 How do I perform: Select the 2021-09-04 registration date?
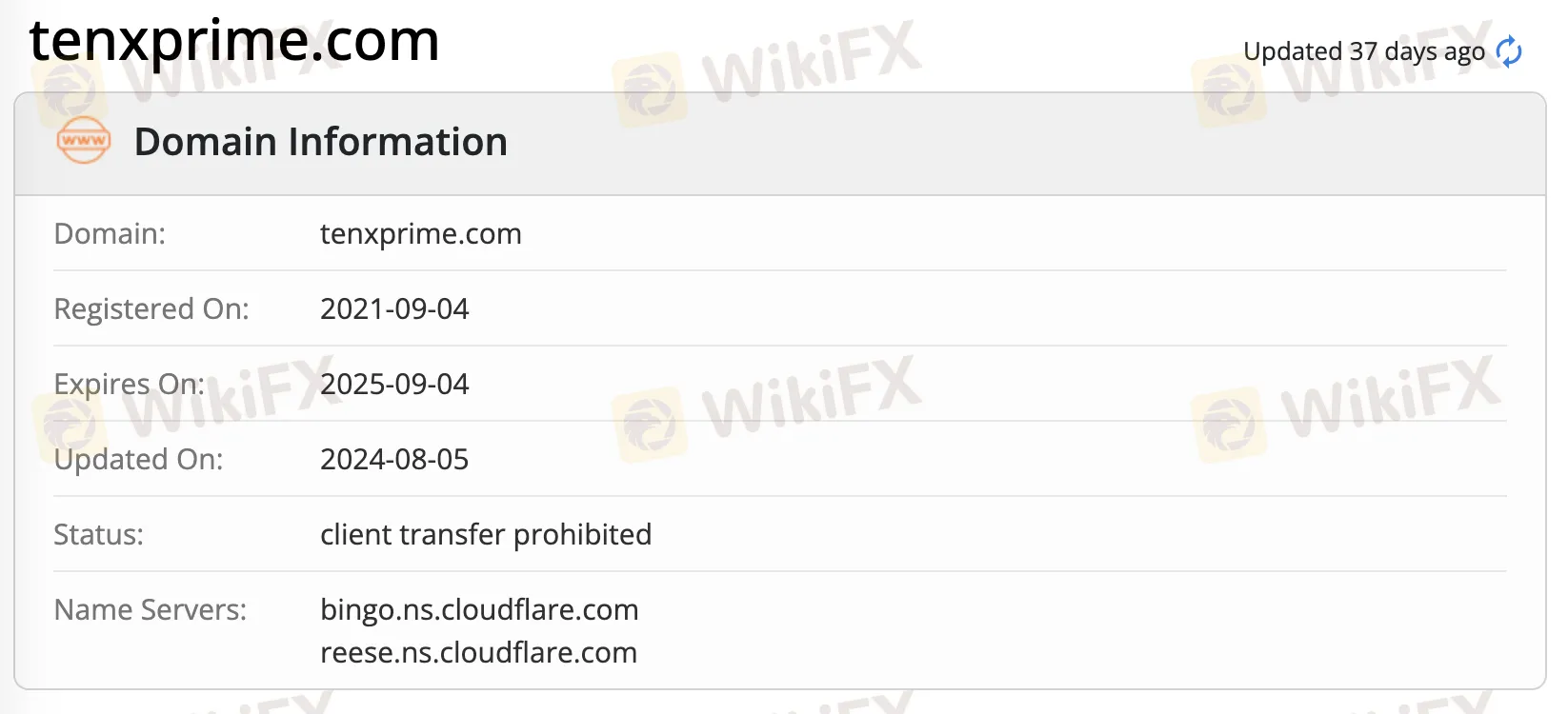pos(394,309)
